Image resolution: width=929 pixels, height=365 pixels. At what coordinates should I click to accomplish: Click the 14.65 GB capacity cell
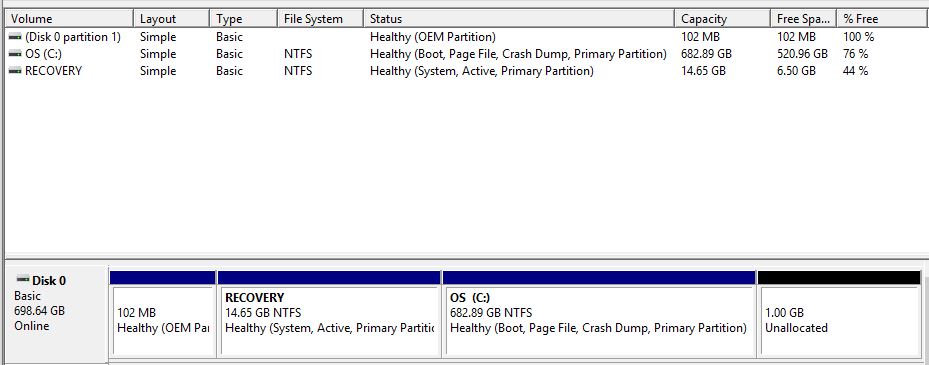[703, 71]
